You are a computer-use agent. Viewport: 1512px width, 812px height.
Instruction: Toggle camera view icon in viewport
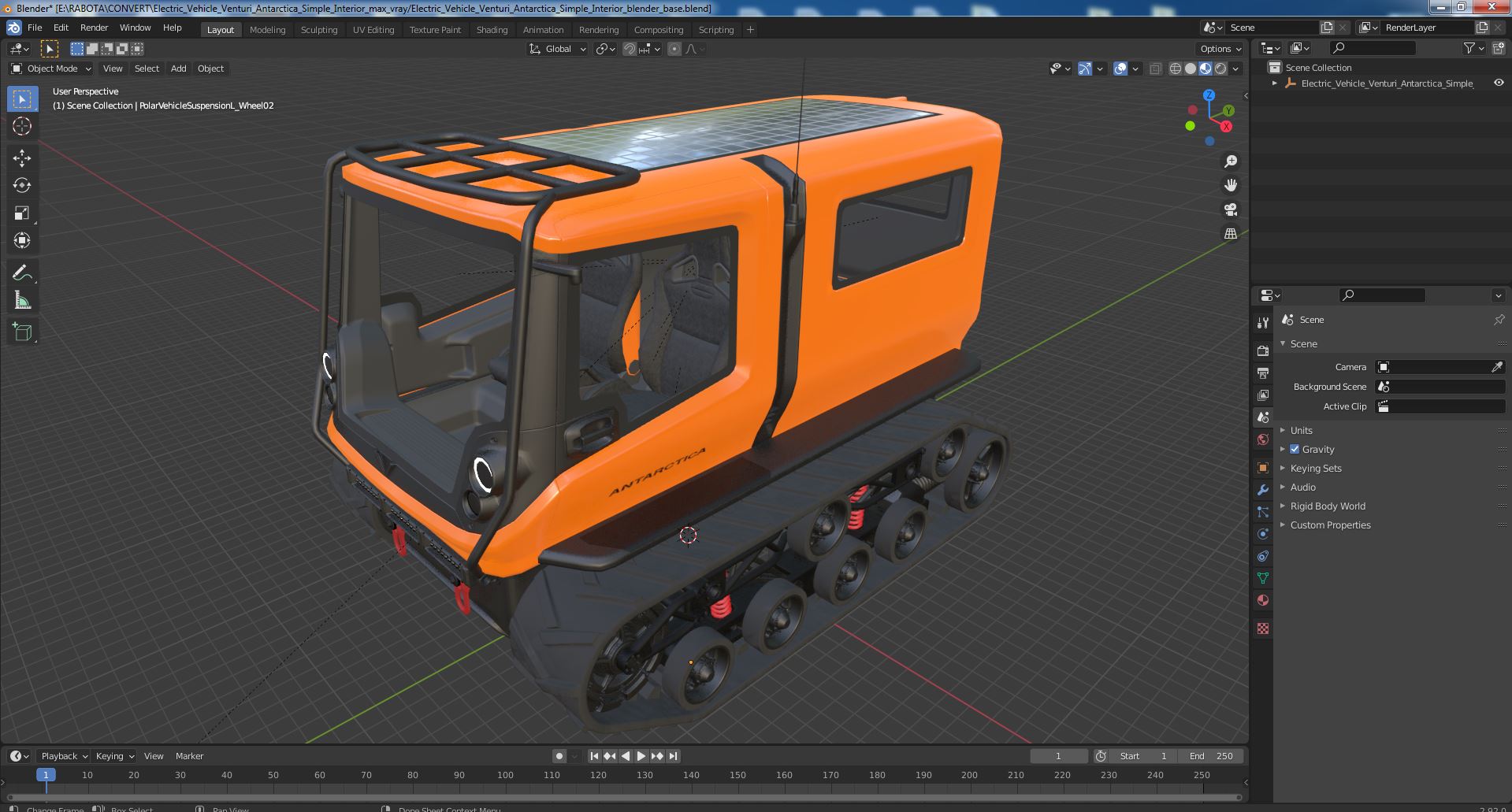click(1230, 209)
